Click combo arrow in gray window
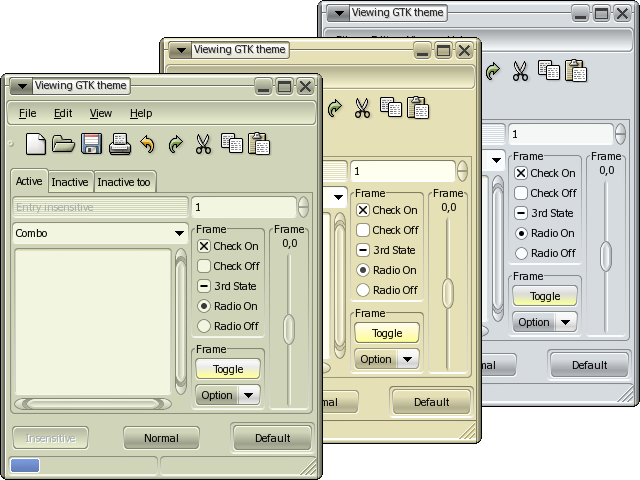This screenshot has height=480, width=640. point(496,160)
